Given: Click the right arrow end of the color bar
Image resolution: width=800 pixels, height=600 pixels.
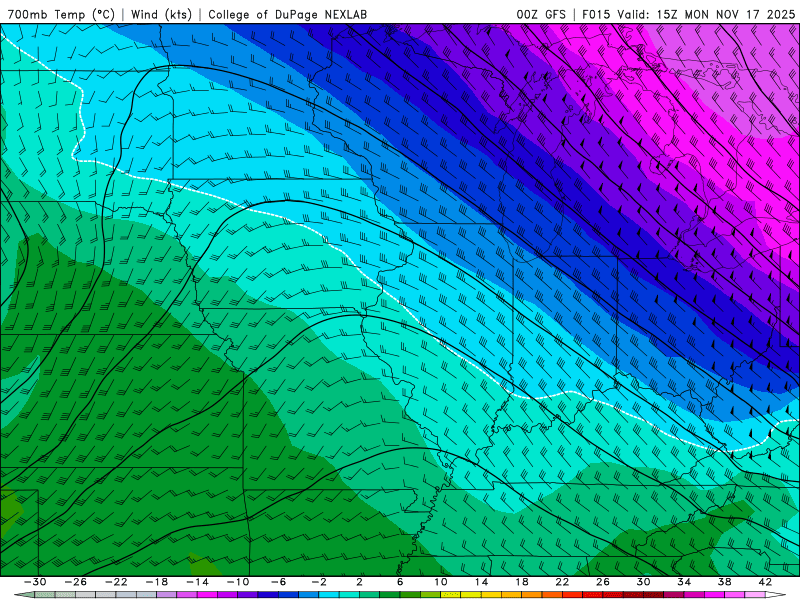Looking at the screenshot, I should point(776,595).
